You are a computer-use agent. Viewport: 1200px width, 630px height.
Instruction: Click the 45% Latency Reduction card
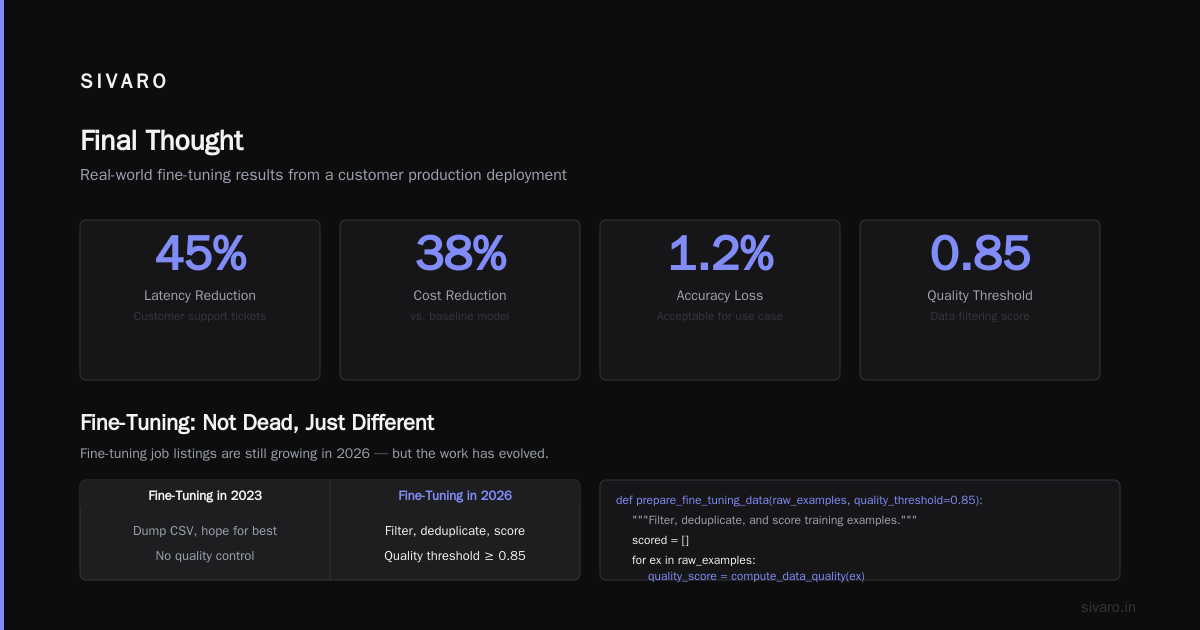pyautogui.click(x=200, y=300)
